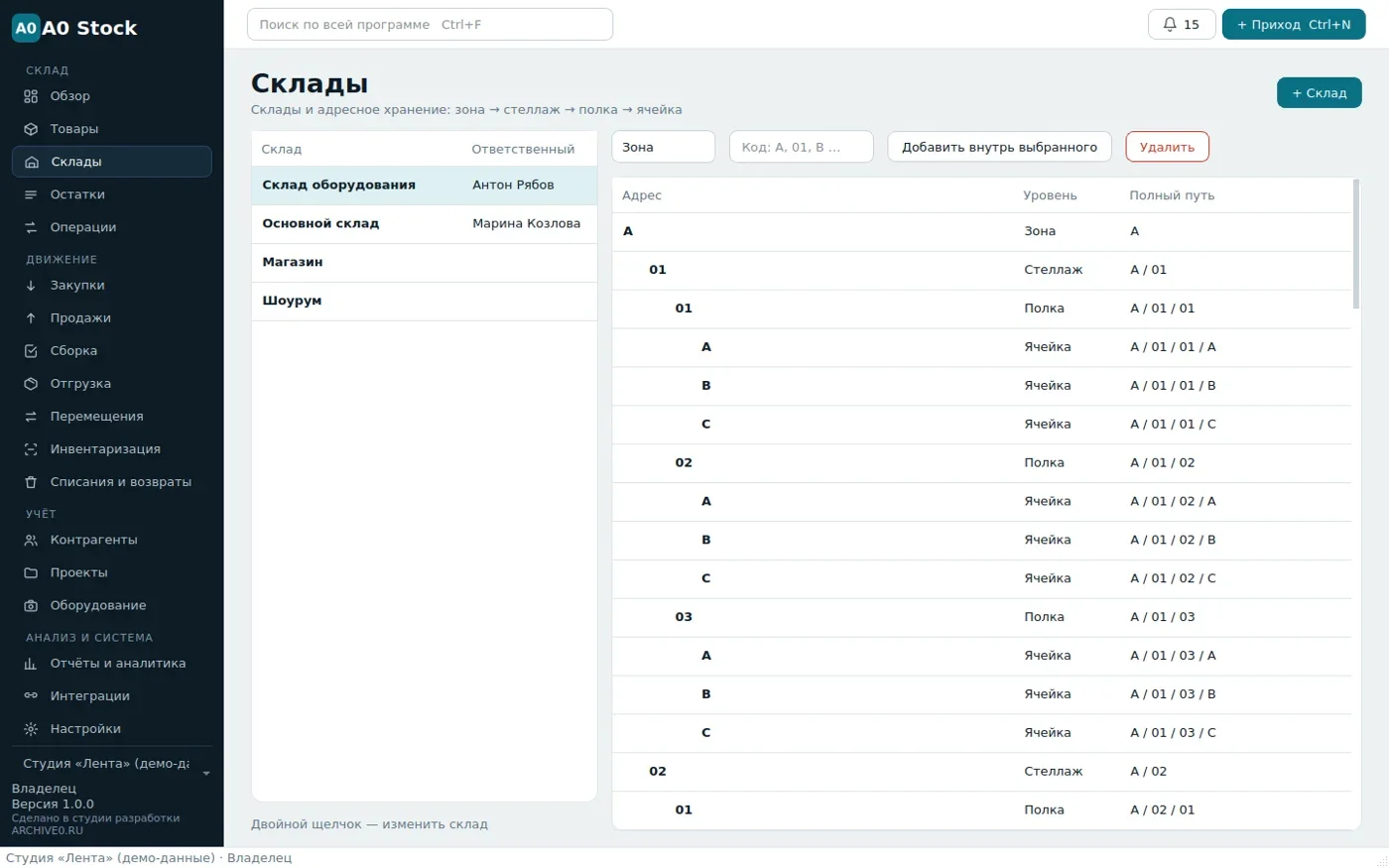Focus the global search field
The image size is (1389, 868).
click(x=430, y=25)
